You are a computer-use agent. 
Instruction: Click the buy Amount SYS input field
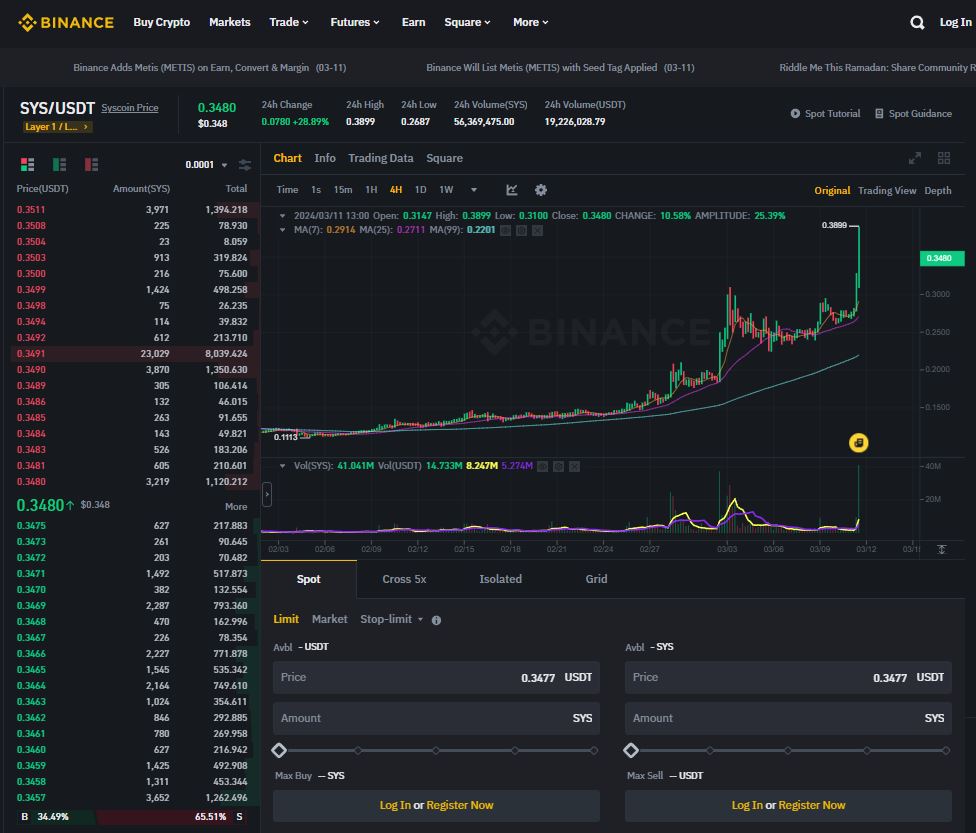(x=436, y=718)
